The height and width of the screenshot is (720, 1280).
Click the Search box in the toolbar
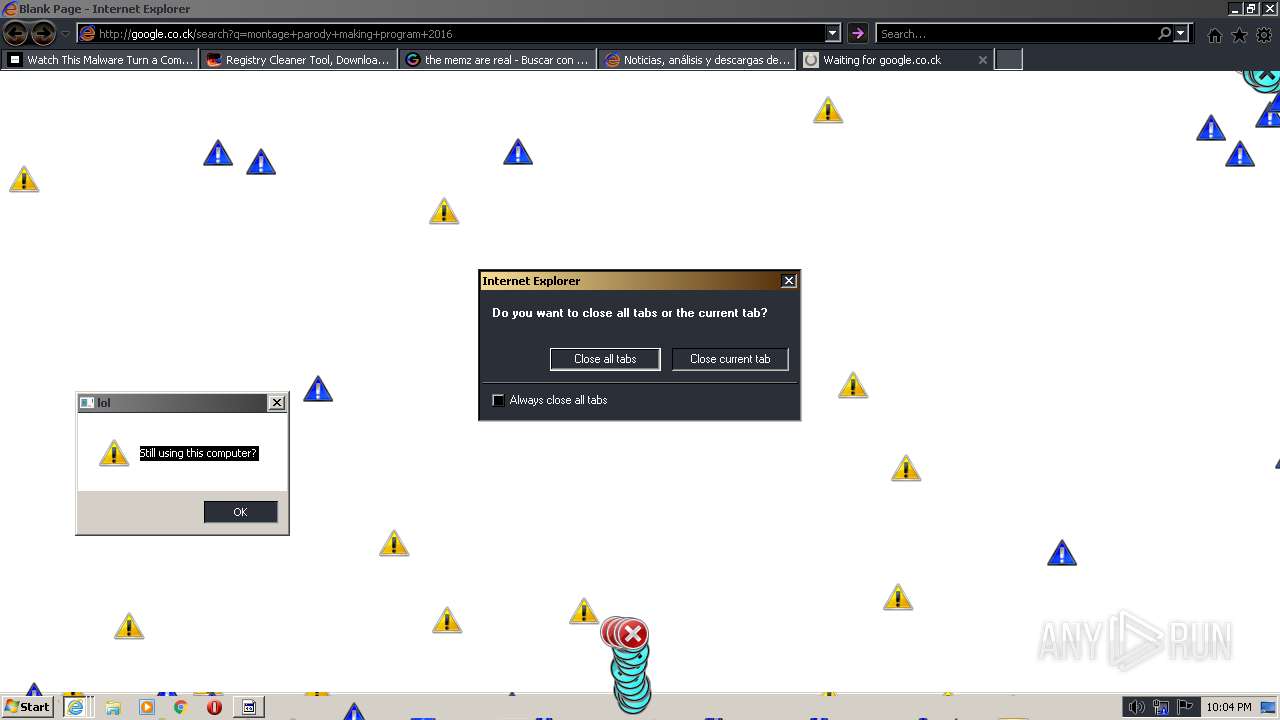pos(1016,34)
